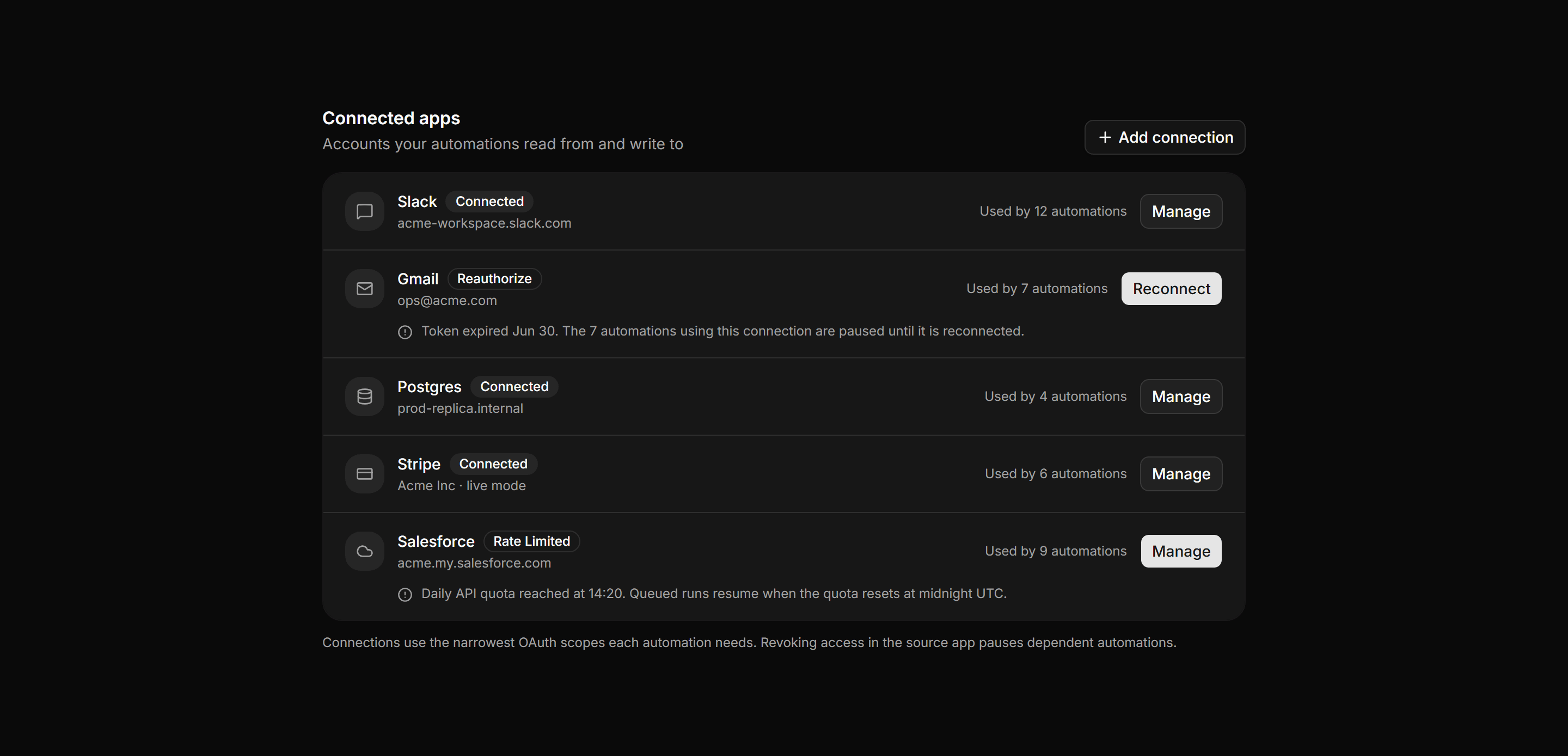Manage the Salesforce connection
This screenshot has height=756, width=1568.
coord(1181,551)
